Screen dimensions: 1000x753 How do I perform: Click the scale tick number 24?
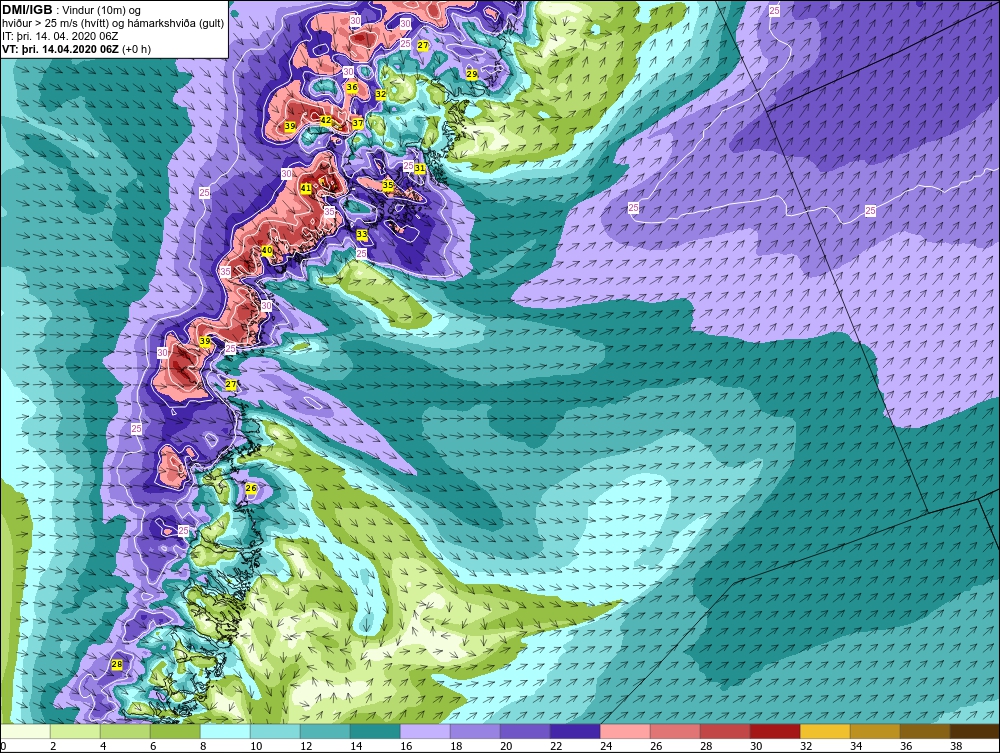[x=606, y=746]
